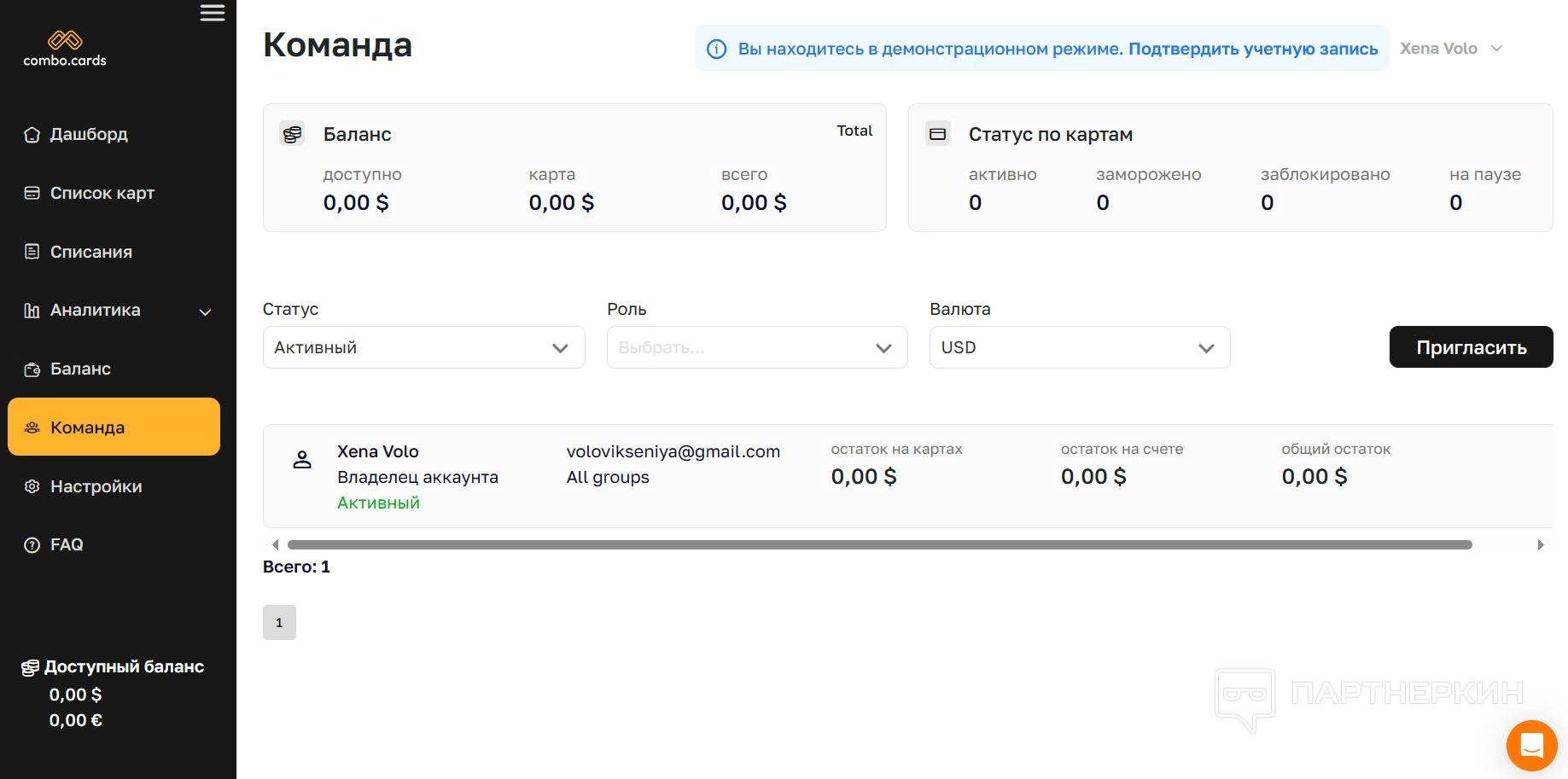Click the info icon in demo banner
This screenshot has width=1568, height=779.
[717, 49]
